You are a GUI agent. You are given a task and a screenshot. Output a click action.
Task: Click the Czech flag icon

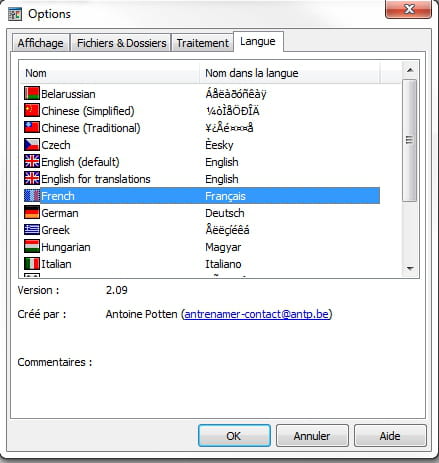[32, 145]
